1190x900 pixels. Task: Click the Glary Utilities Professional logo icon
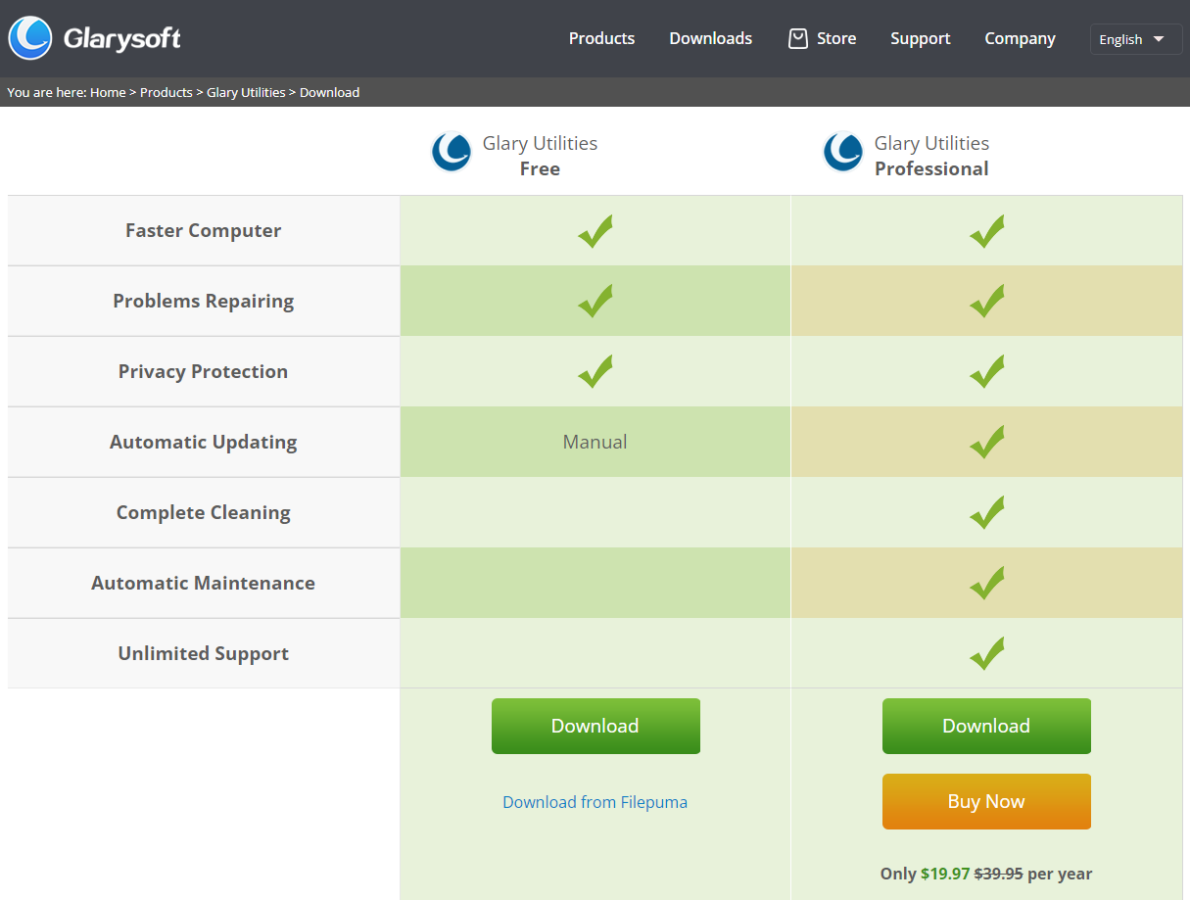(x=843, y=153)
